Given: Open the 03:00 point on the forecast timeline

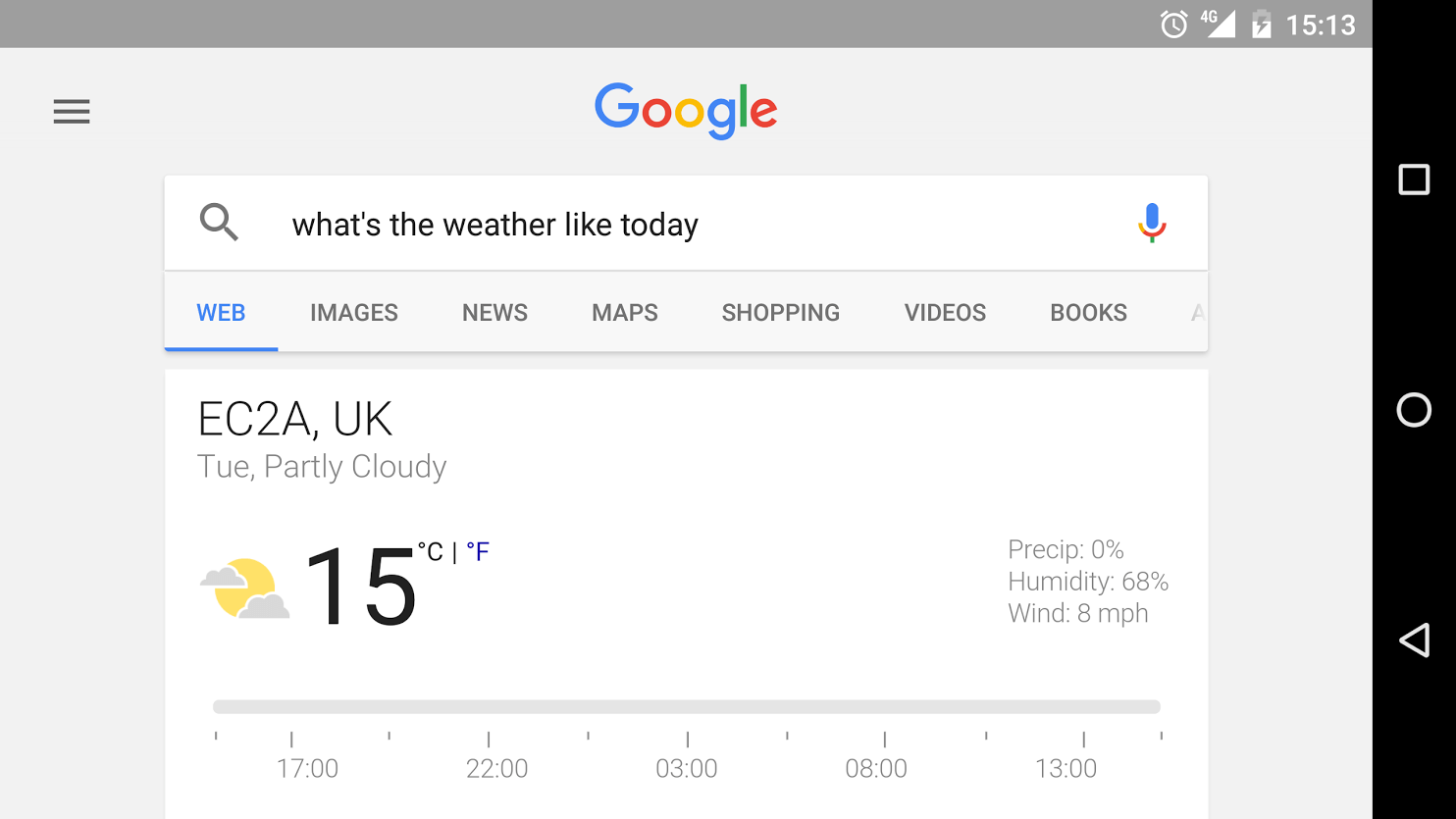Looking at the screenshot, I should [x=687, y=768].
